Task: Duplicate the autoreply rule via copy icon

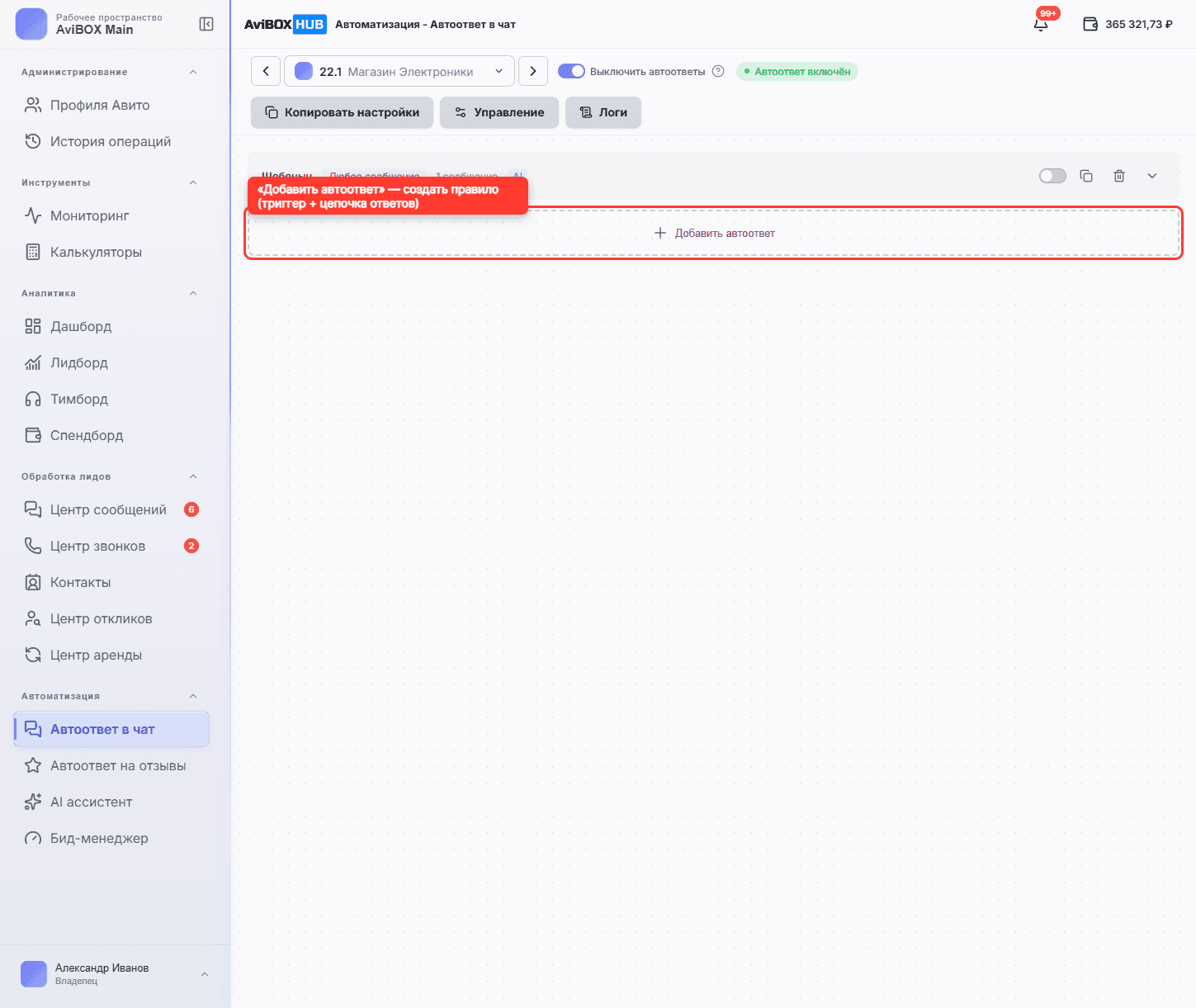Action: point(1086,176)
